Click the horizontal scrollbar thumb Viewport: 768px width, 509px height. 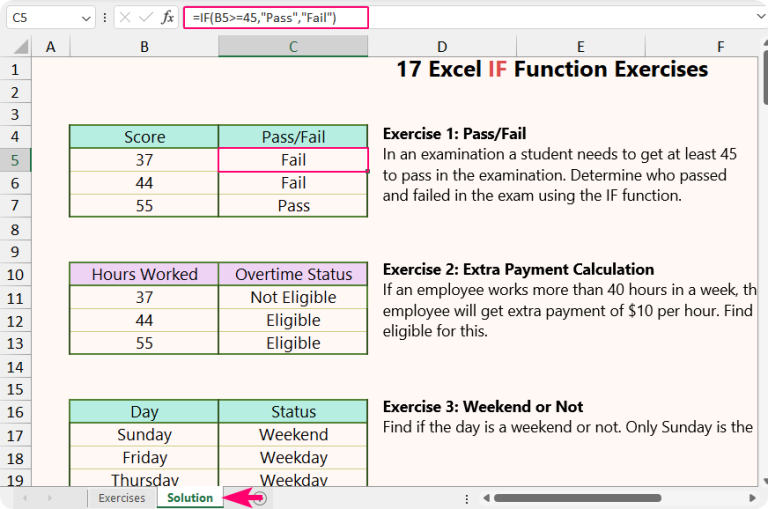point(577,498)
